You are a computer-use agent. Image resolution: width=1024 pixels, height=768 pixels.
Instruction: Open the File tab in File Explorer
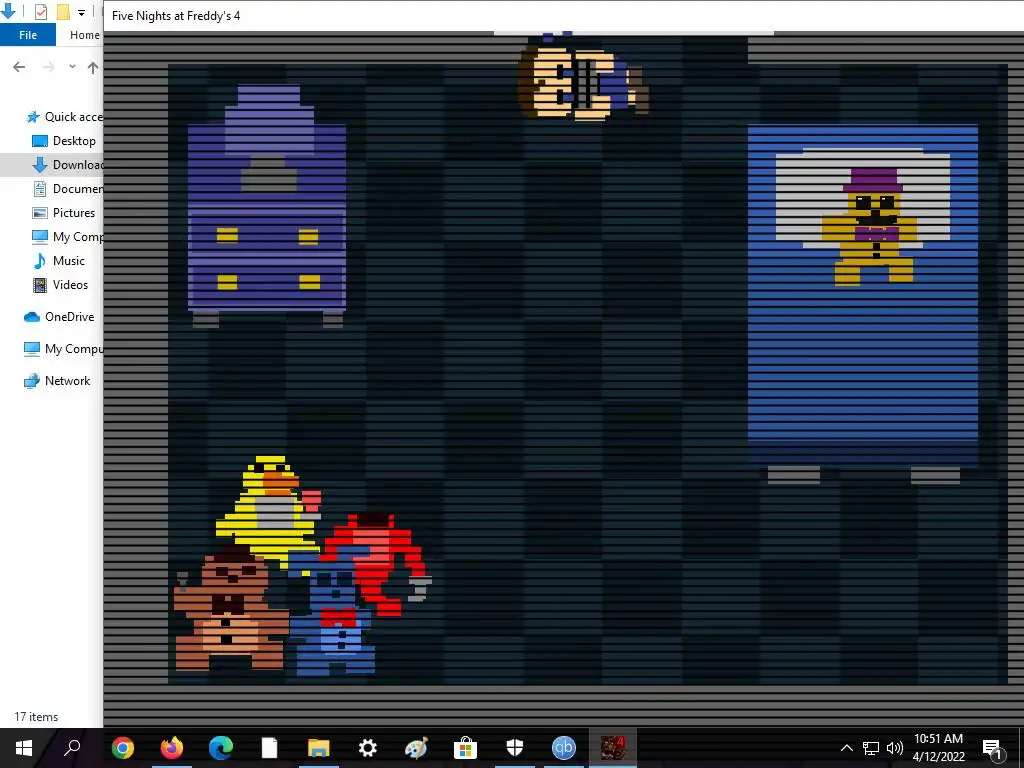point(27,35)
